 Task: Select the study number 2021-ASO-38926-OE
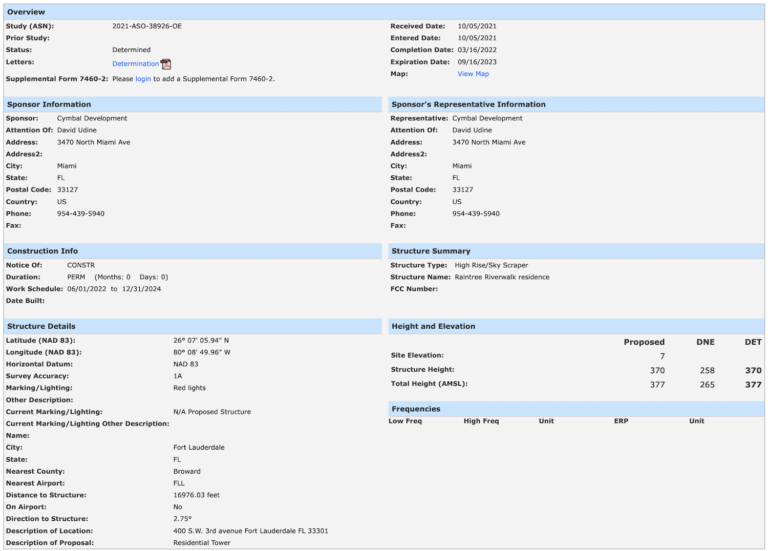coord(146,26)
